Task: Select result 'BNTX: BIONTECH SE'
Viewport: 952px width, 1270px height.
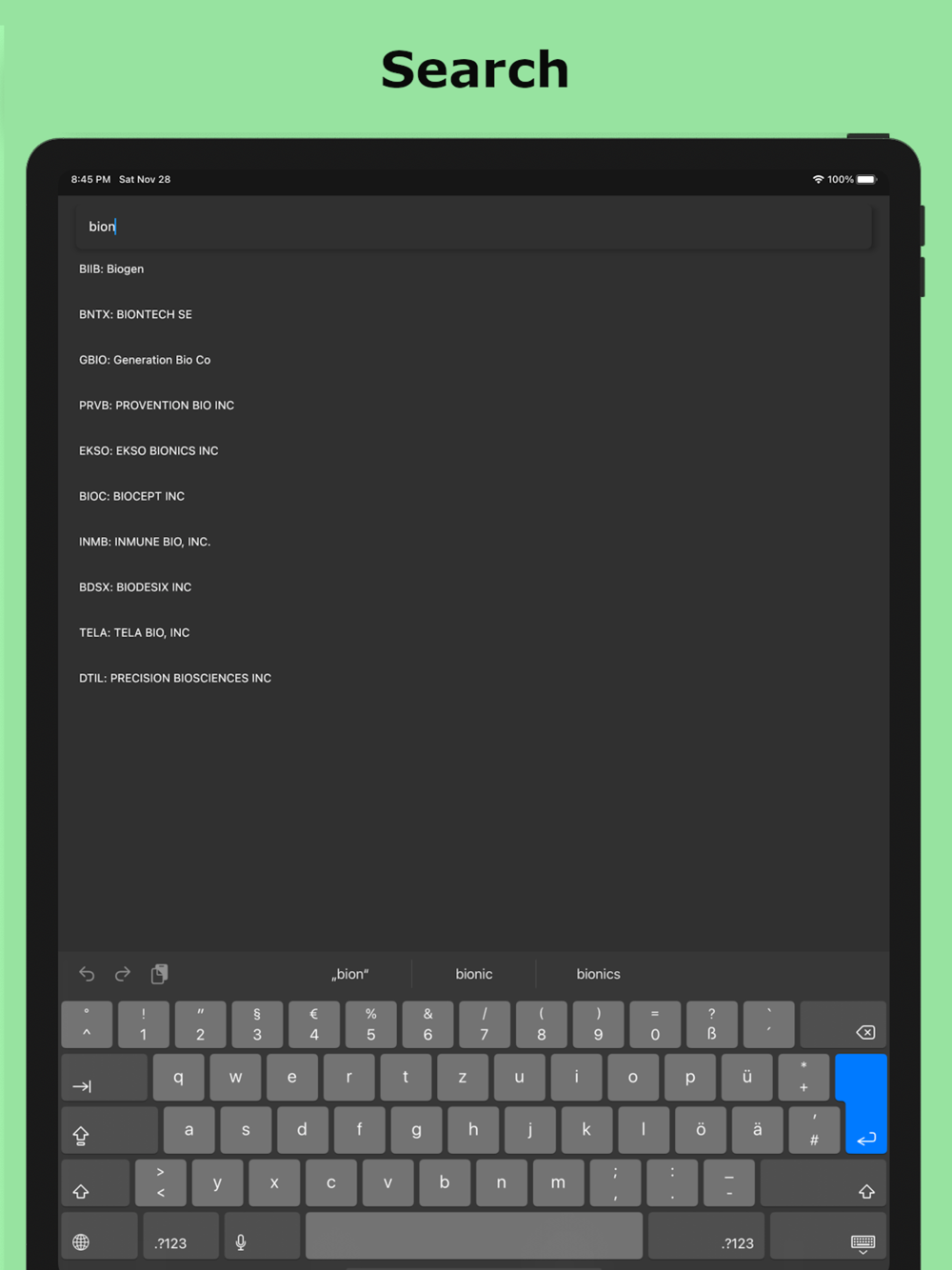Action: [135, 314]
